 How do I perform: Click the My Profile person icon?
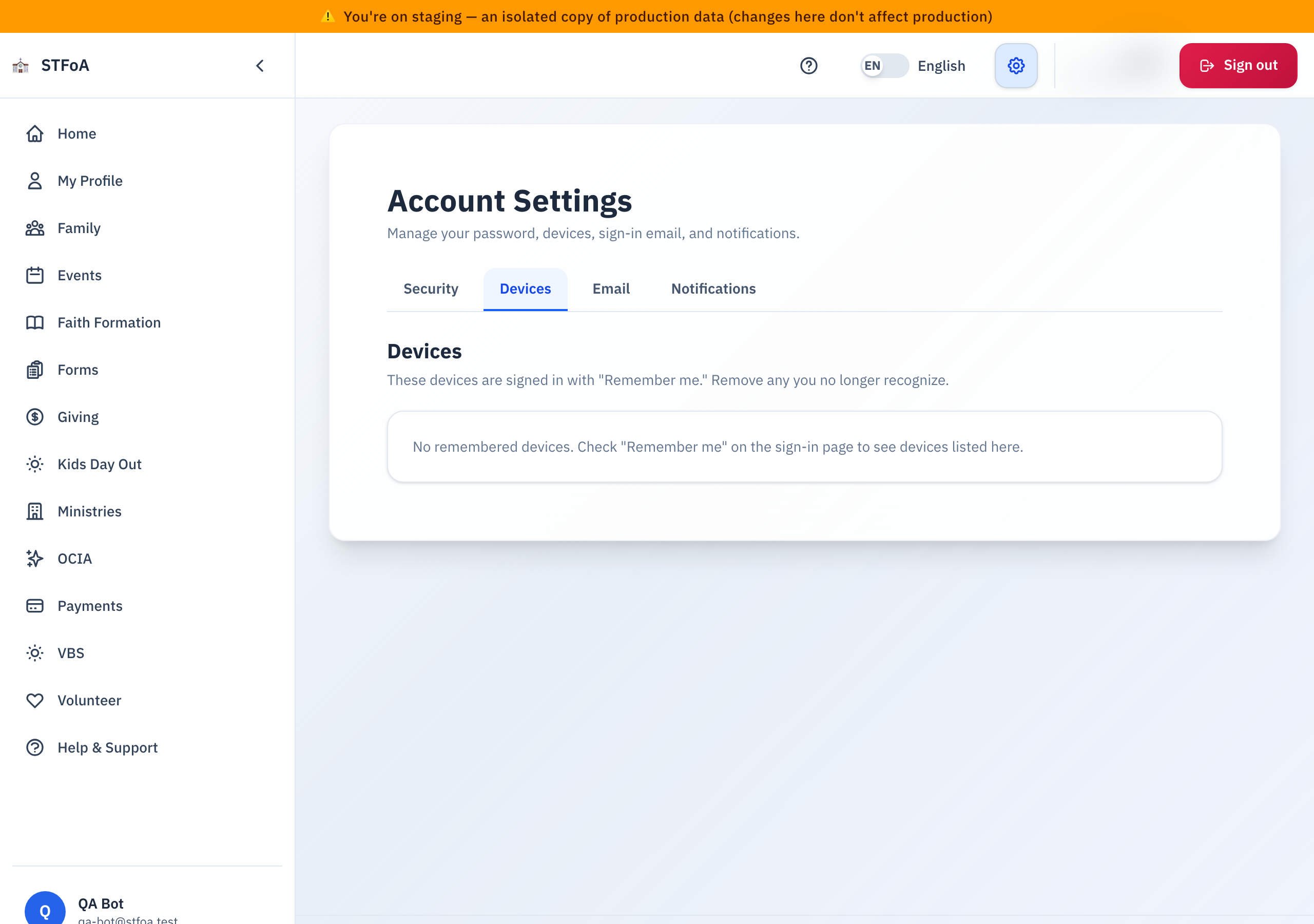tap(35, 181)
